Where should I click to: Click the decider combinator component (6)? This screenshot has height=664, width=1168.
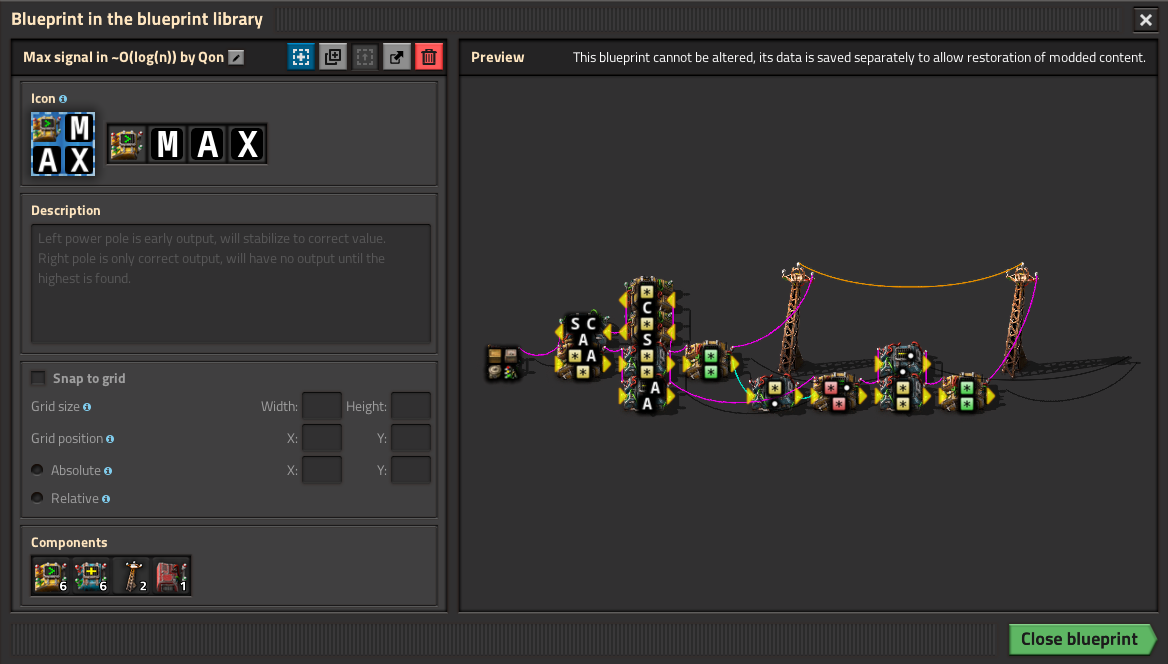pos(51,575)
